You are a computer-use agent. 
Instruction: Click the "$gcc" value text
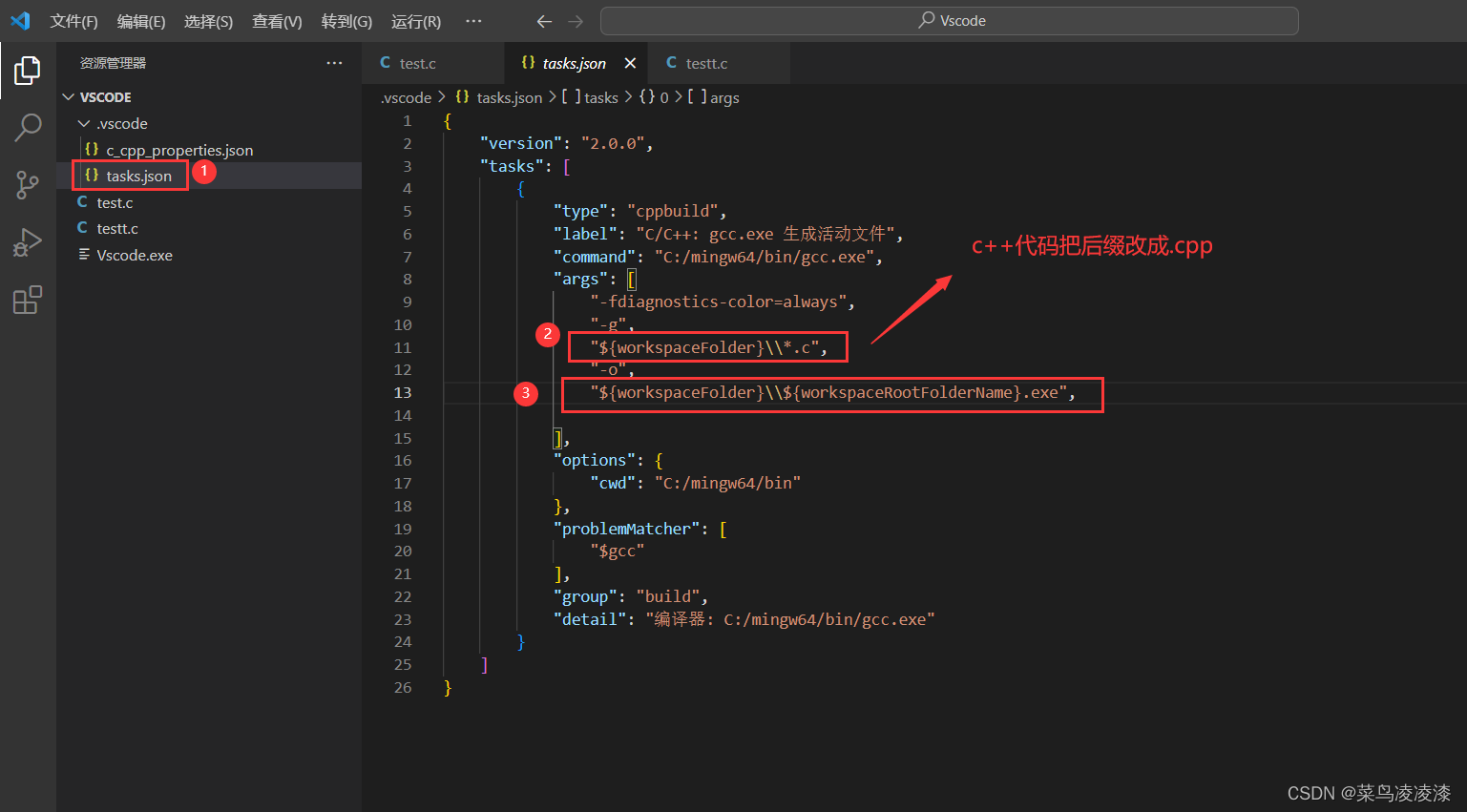(618, 551)
